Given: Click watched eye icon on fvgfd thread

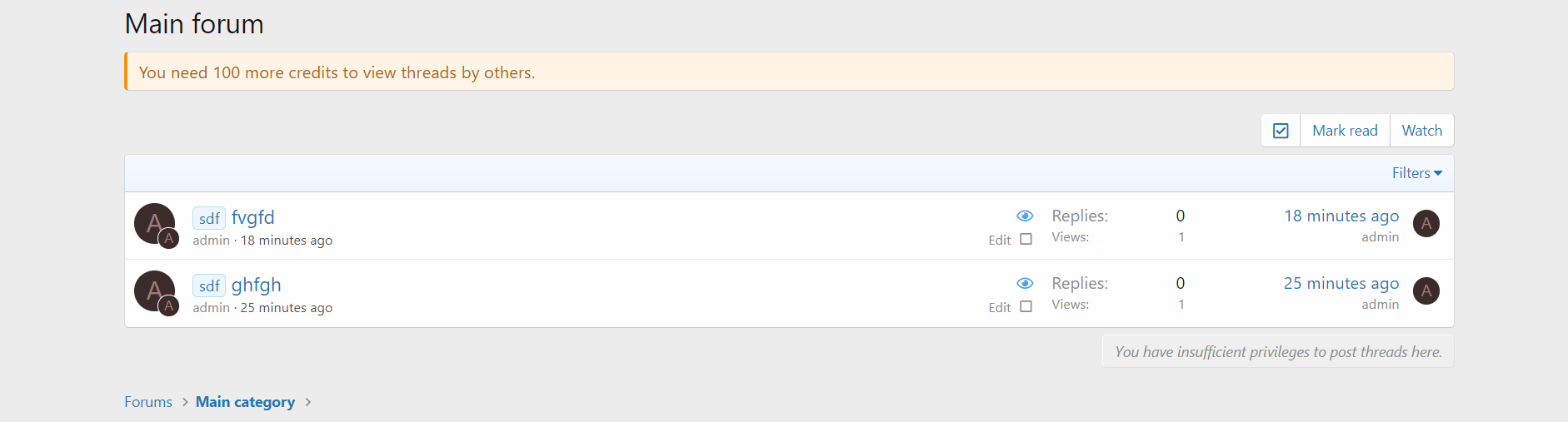Looking at the screenshot, I should tap(1025, 216).
